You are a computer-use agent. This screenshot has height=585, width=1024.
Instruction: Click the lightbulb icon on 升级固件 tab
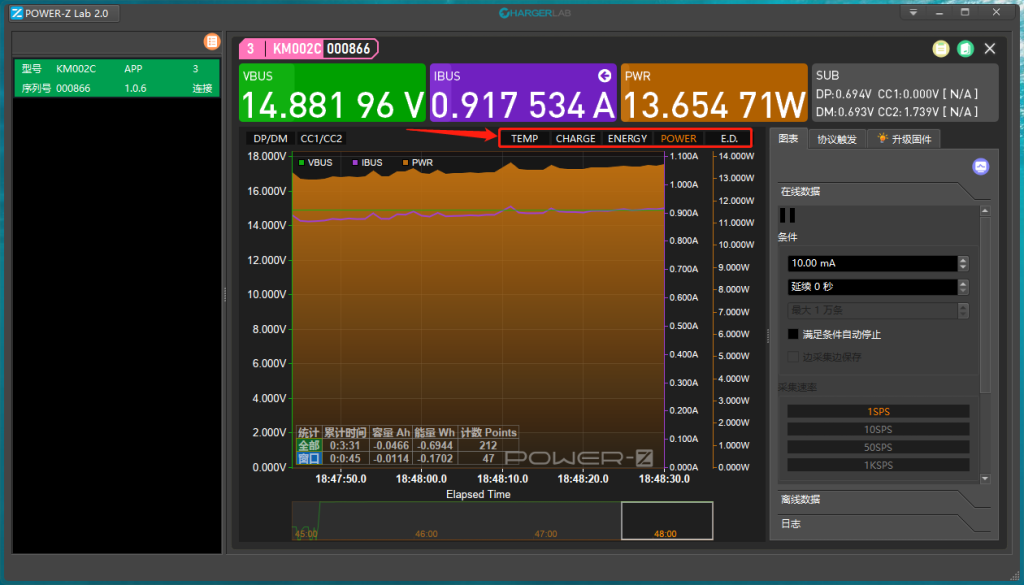[883, 138]
